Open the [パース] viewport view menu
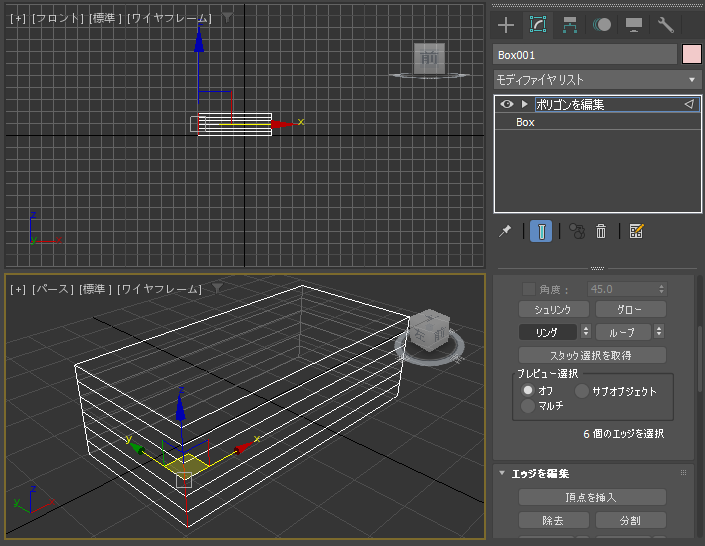 point(53,289)
